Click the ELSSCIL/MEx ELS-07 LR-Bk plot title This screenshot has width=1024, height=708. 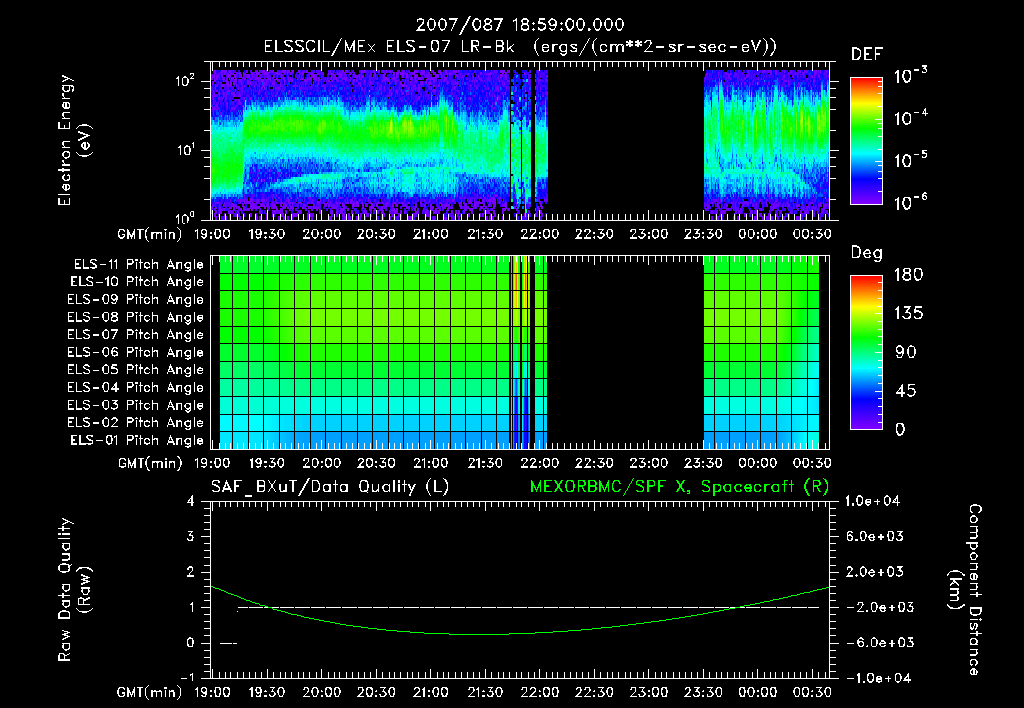[520, 47]
